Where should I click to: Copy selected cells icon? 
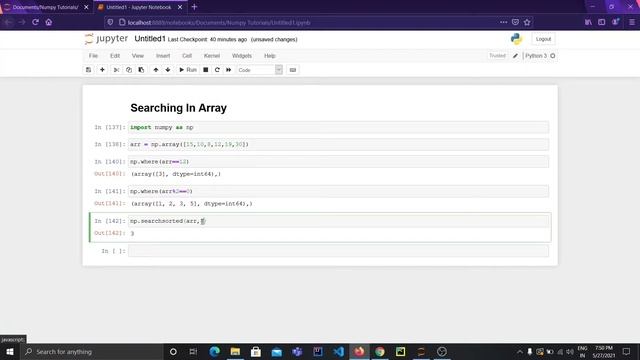[x=129, y=70]
